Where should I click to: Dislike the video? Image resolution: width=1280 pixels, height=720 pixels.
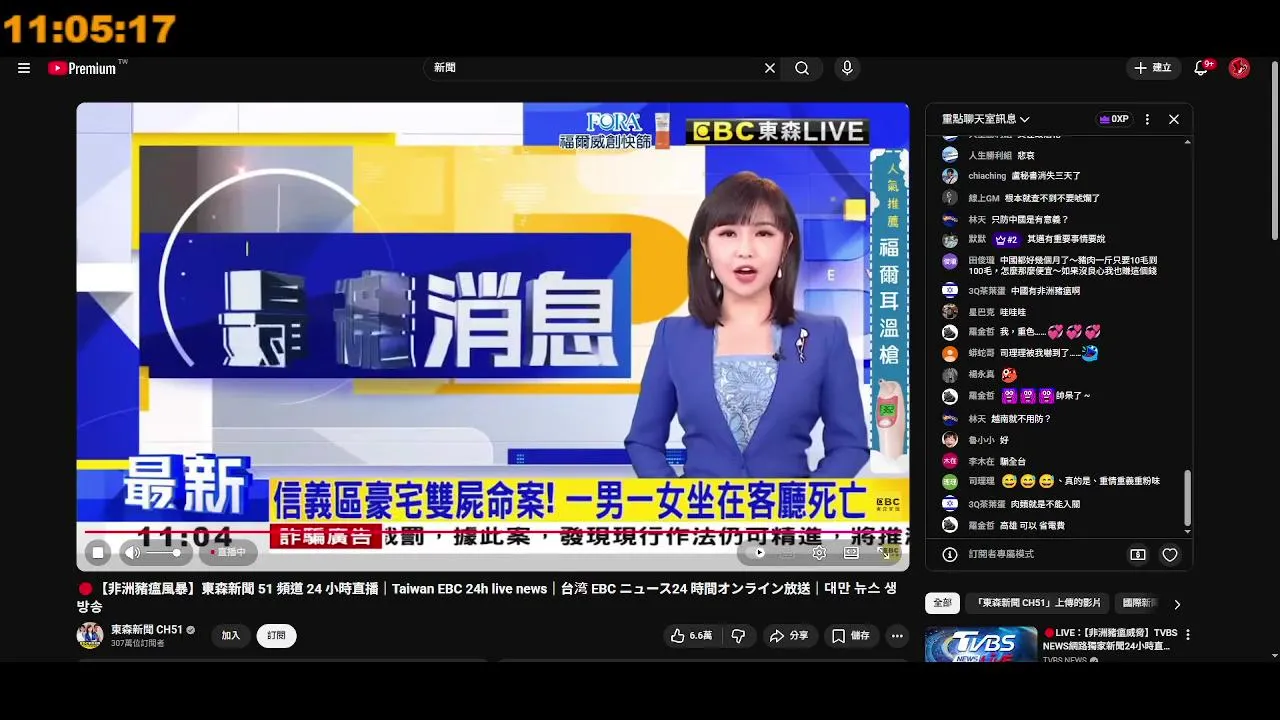(x=738, y=636)
